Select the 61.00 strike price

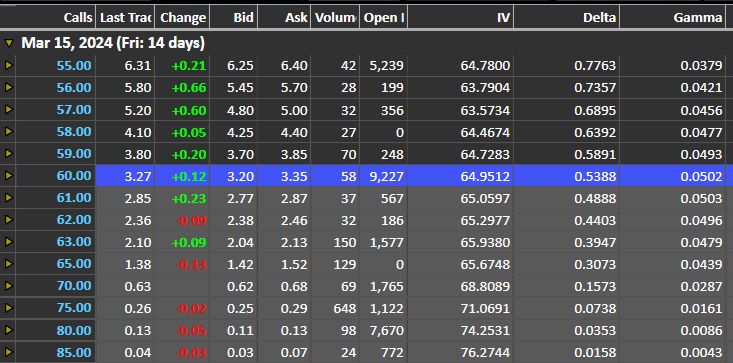click(x=74, y=198)
